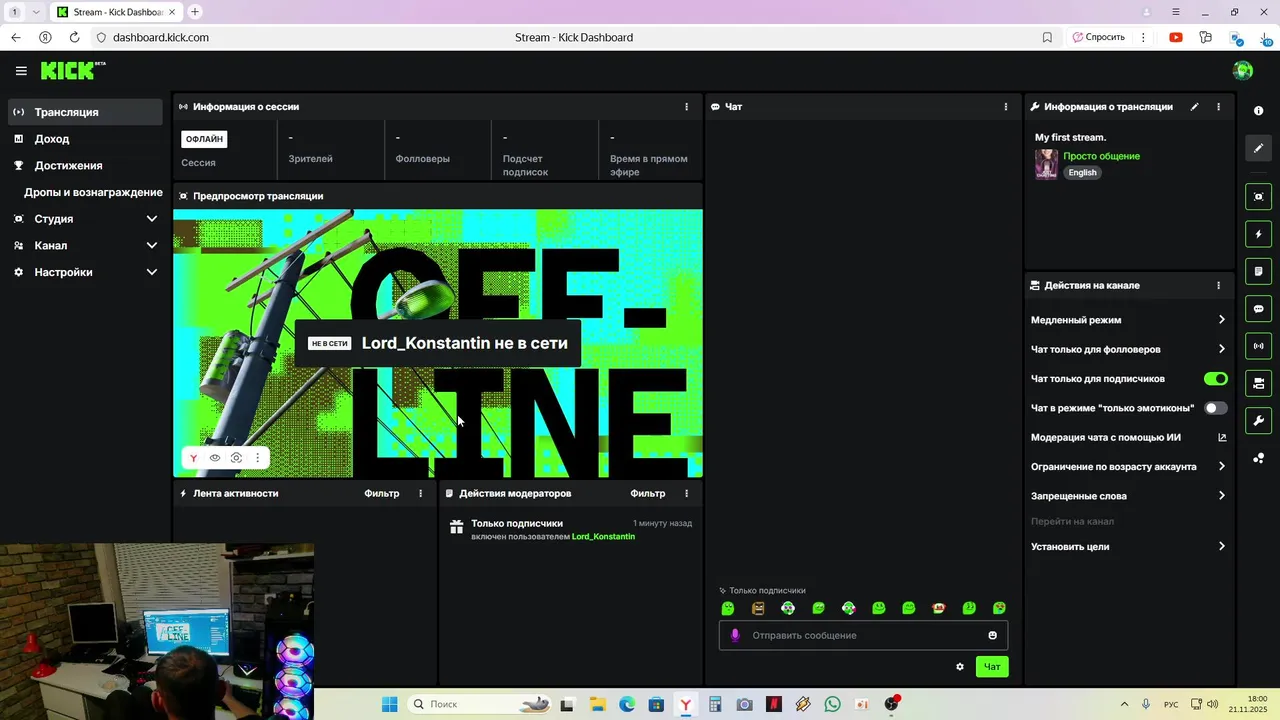1280x720 pixels.
Task: Open Чат только для фолловеров settings
Action: tap(1128, 350)
